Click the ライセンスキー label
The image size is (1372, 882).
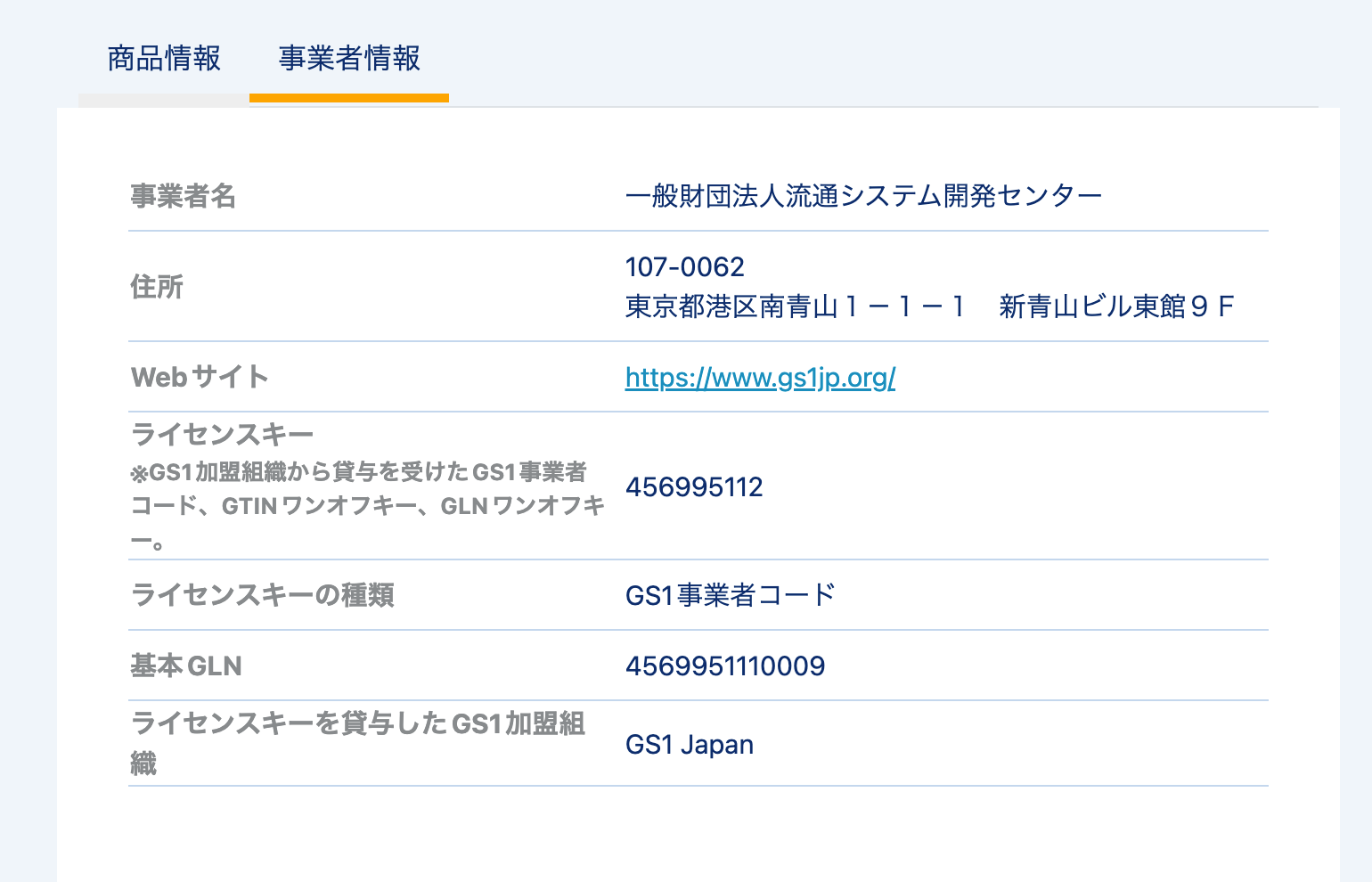click(222, 433)
